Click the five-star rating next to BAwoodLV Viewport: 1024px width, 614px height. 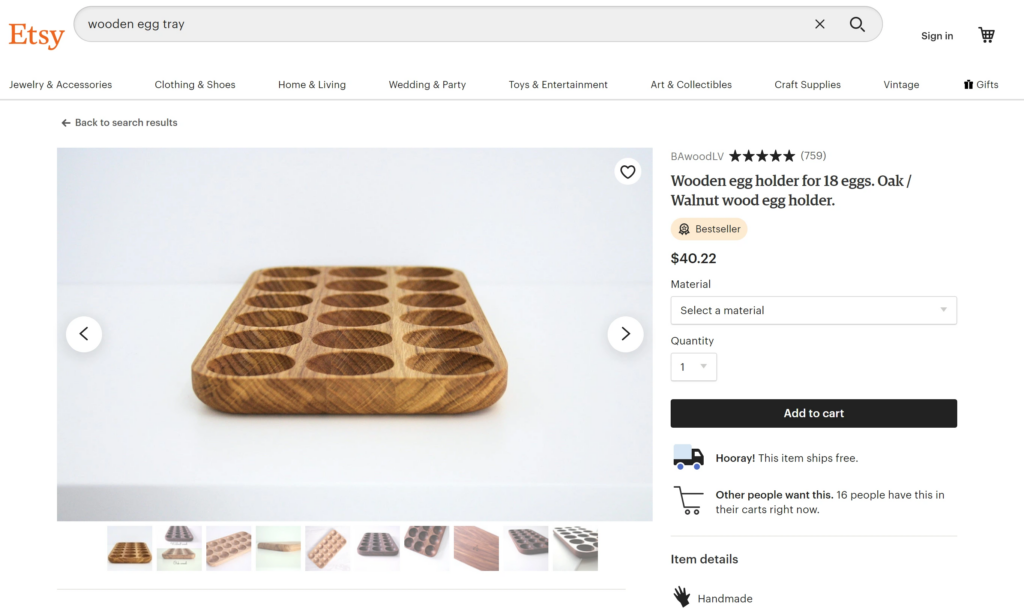pos(761,156)
